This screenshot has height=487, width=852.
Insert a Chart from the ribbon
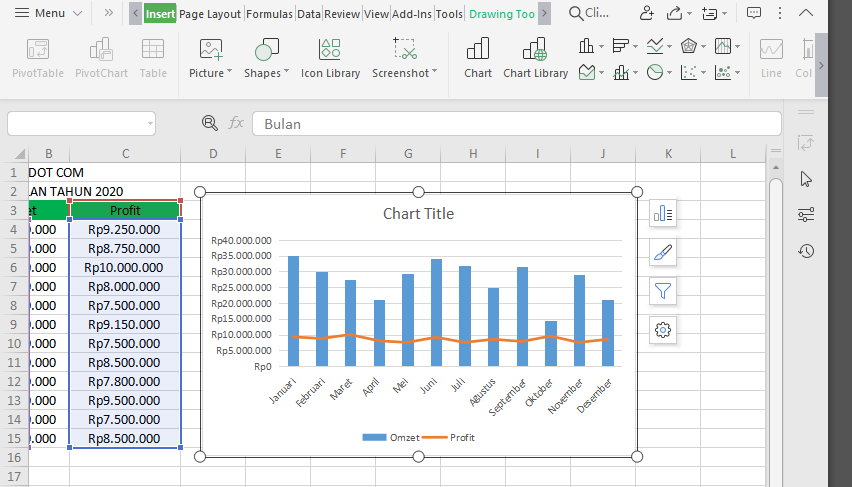tap(478, 58)
